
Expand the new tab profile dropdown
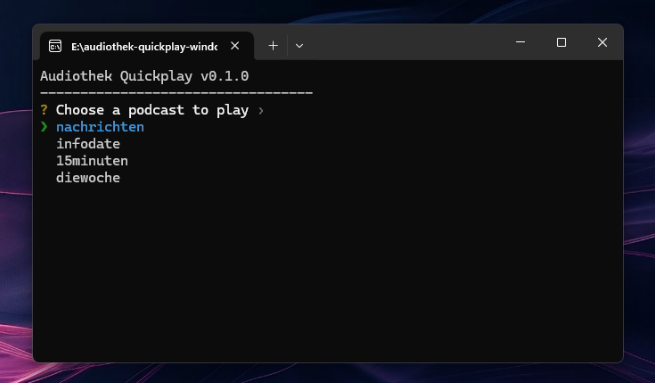tap(299, 46)
